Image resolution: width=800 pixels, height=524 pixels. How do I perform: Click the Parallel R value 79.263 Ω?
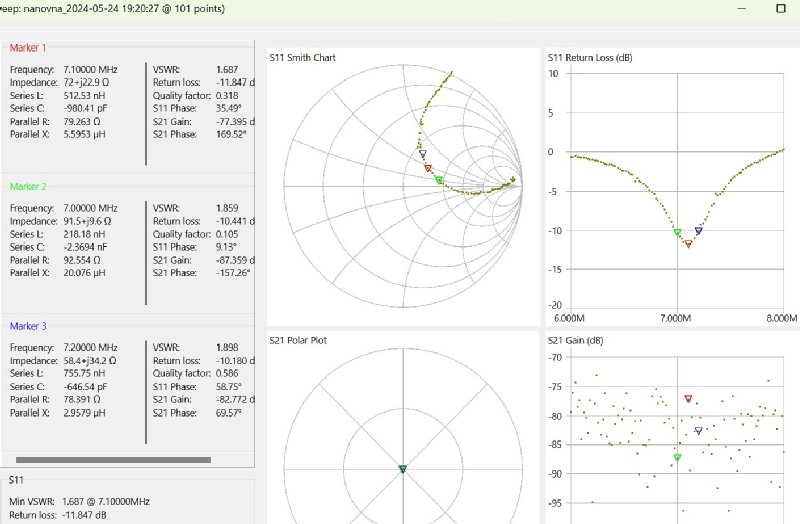click(x=82, y=121)
